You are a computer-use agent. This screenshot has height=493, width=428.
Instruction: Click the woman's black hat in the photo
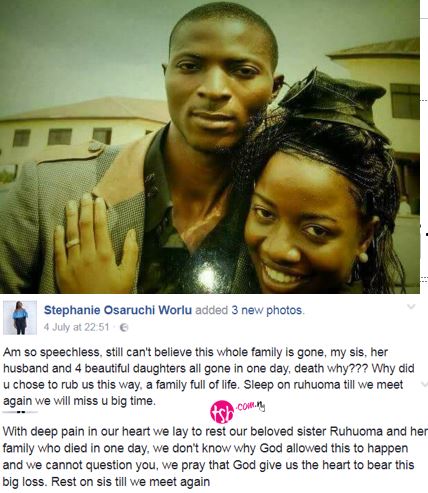tap(333, 102)
